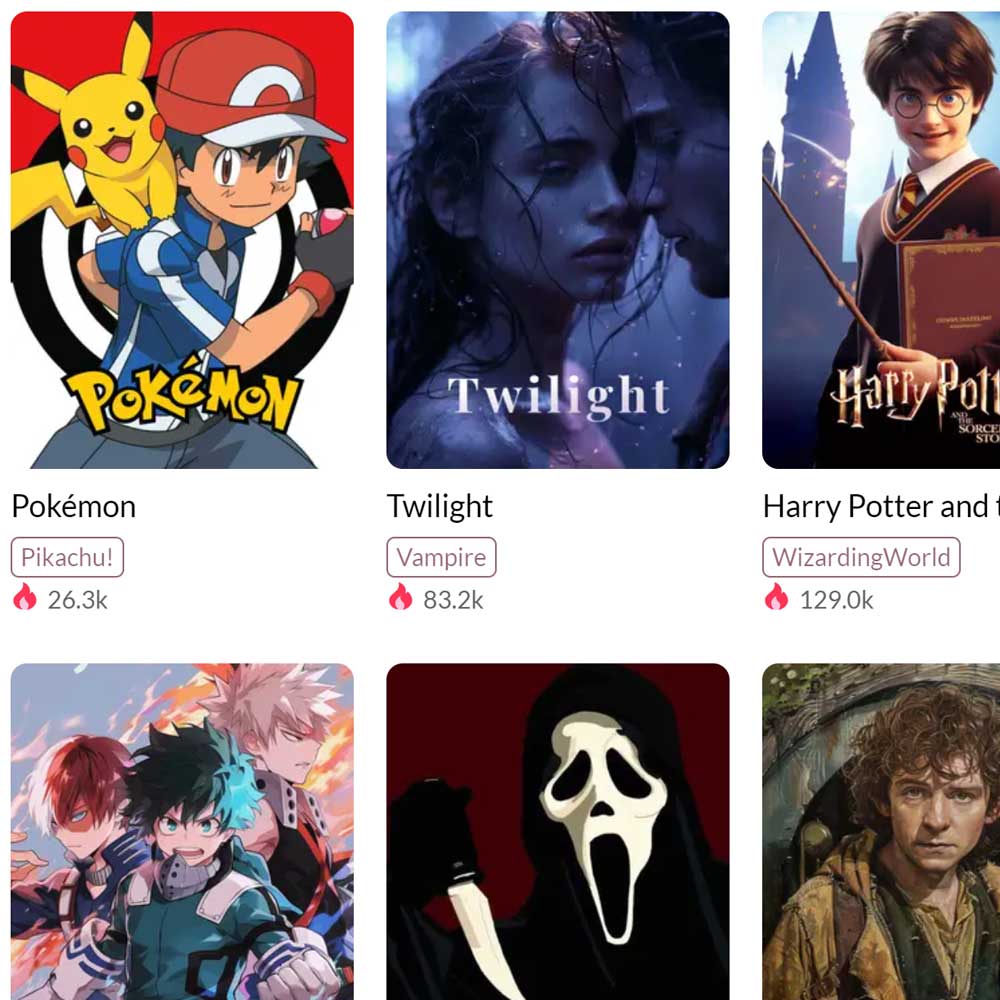The image size is (1000, 1000).
Task: Click the Harry Potter title link
Action: (881, 507)
